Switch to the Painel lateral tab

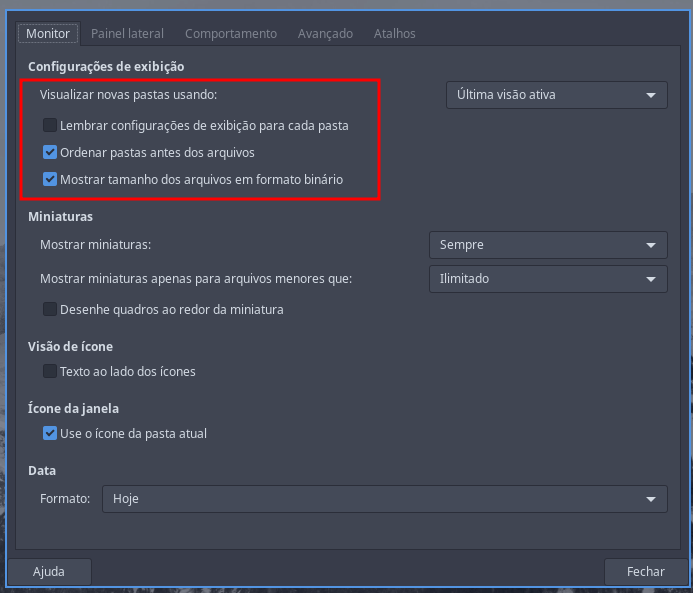click(127, 33)
